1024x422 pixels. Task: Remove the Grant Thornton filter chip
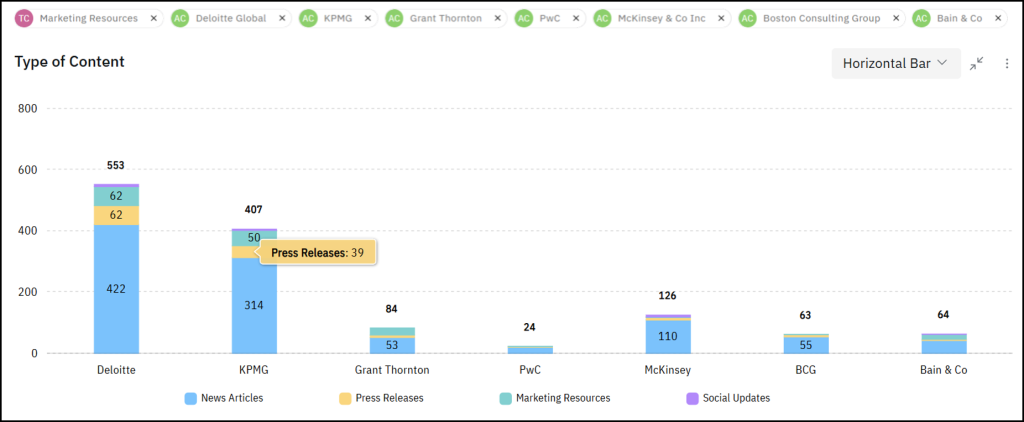coord(498,18)
